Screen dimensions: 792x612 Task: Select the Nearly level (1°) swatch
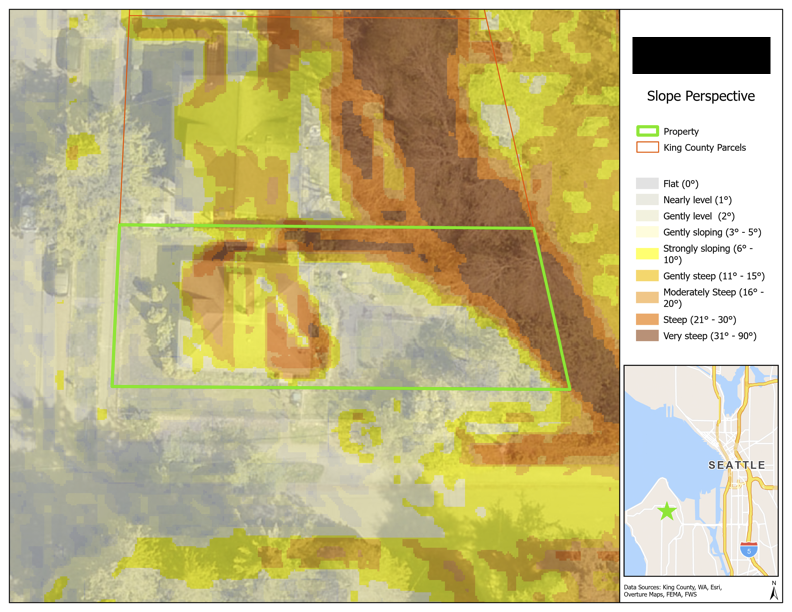647,200
